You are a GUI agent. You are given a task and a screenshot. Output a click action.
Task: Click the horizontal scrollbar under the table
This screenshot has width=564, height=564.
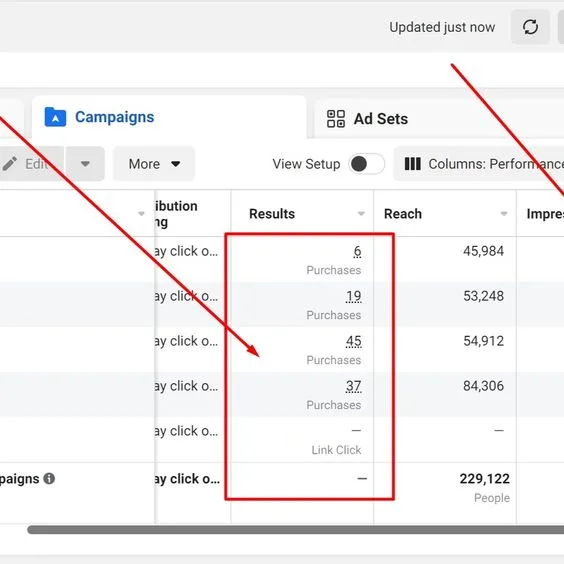[x=296, y=529]
